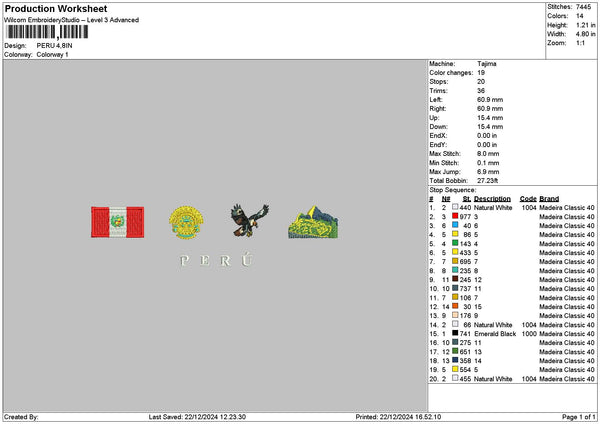Click 'Emerald Black' description in row 15
The width and height of the screenshot is (600, 424).
coord(495,334)
